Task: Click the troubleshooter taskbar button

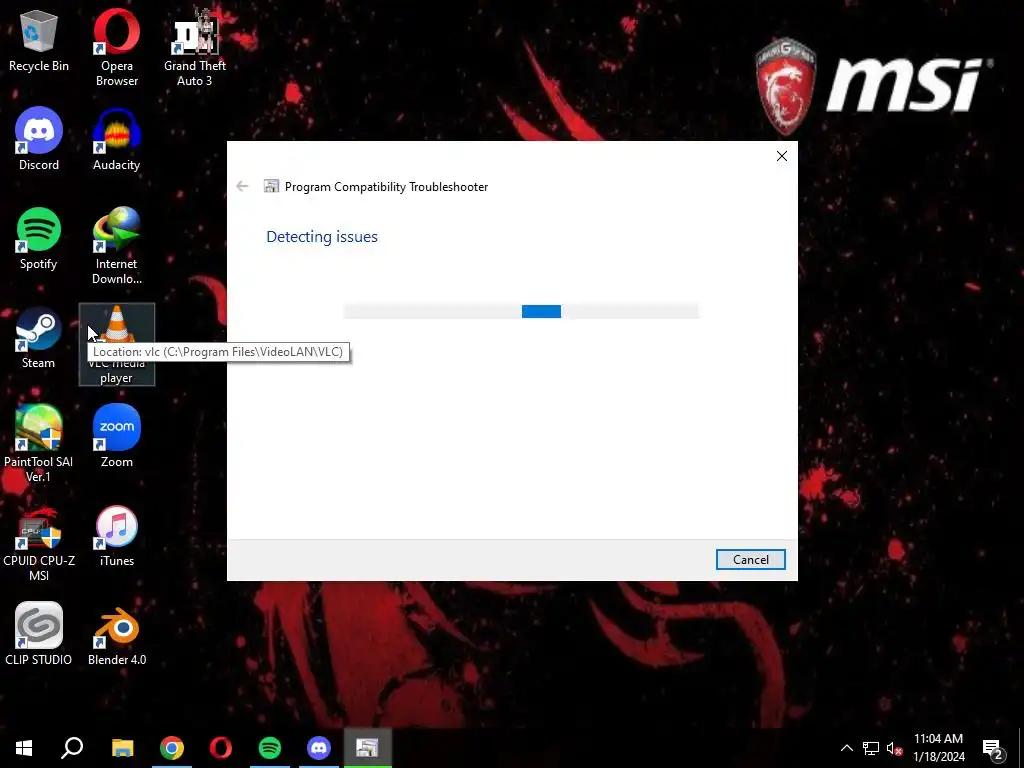Action: pyautogui.click(x=368, y=748)
